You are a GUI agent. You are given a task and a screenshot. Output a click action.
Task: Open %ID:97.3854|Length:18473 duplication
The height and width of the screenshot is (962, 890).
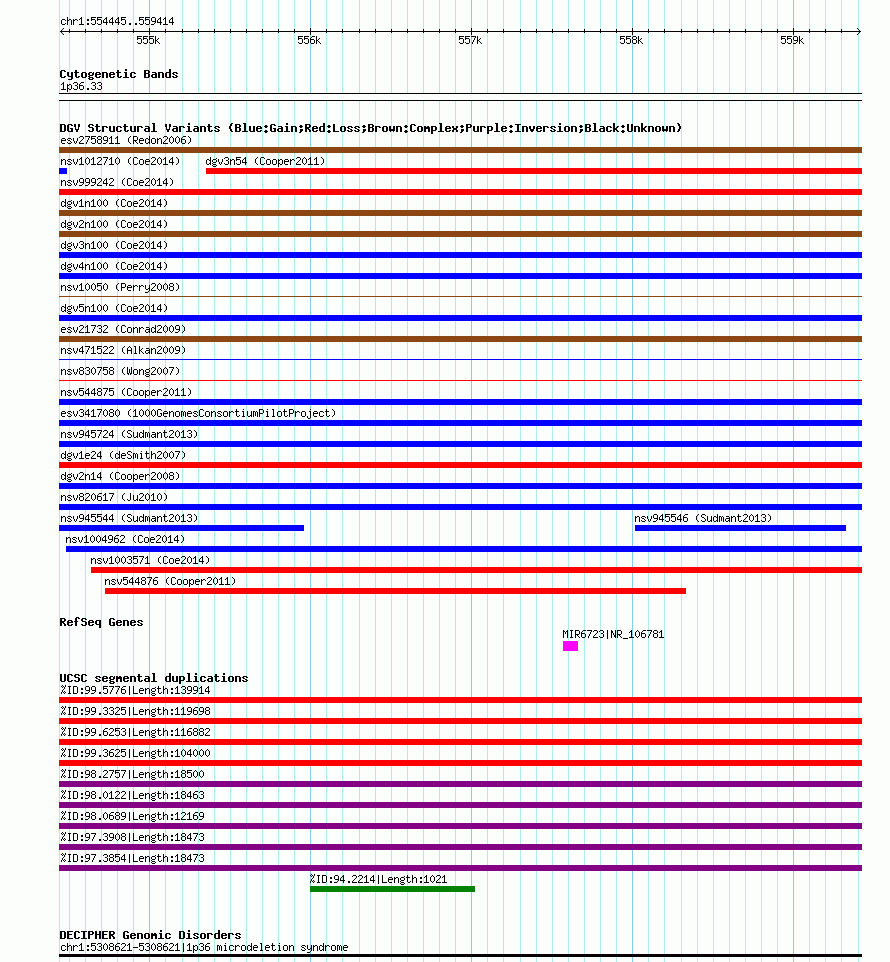[132, 858]
